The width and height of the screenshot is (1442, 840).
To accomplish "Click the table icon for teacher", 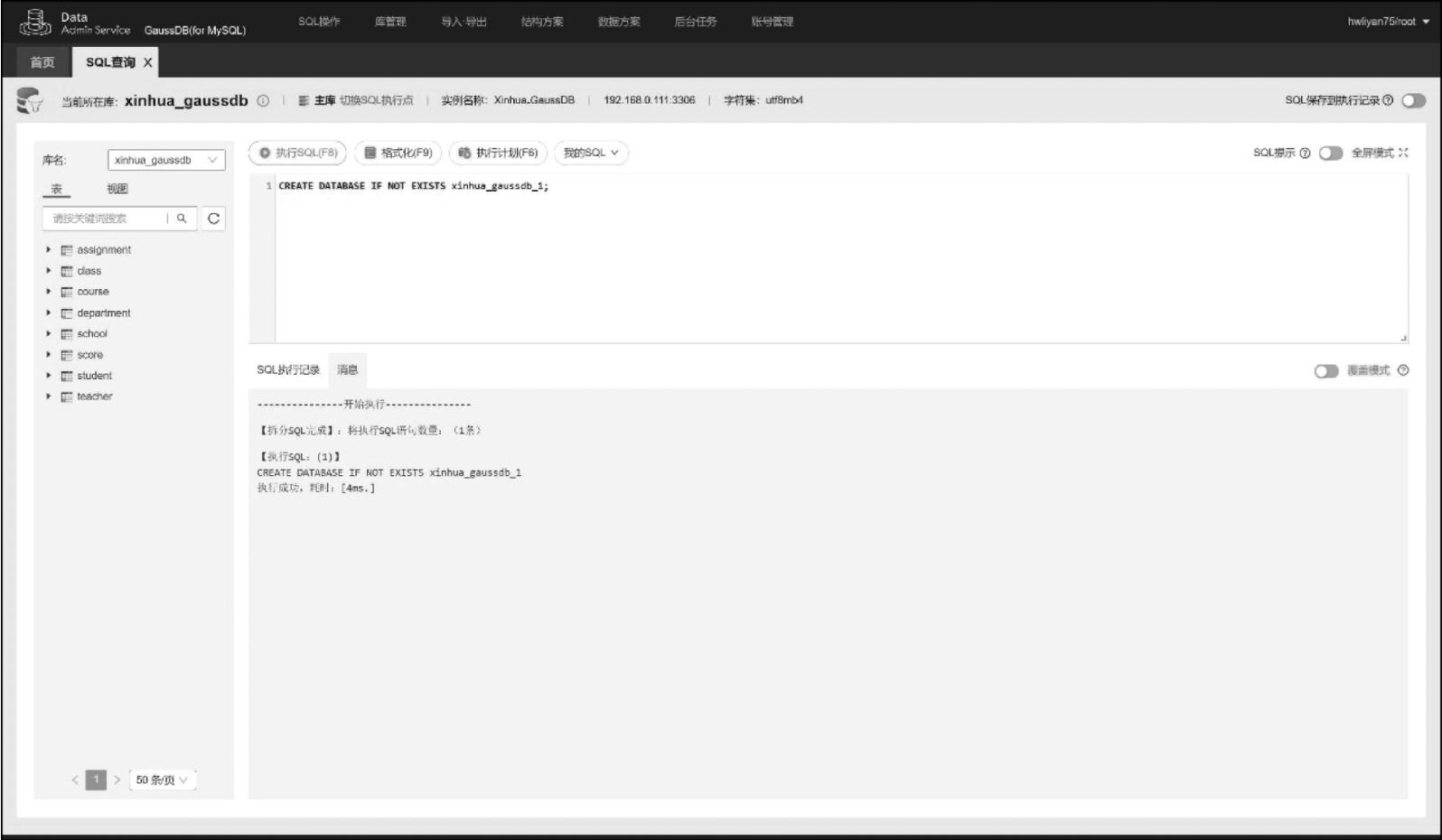I will coord(67,397).
